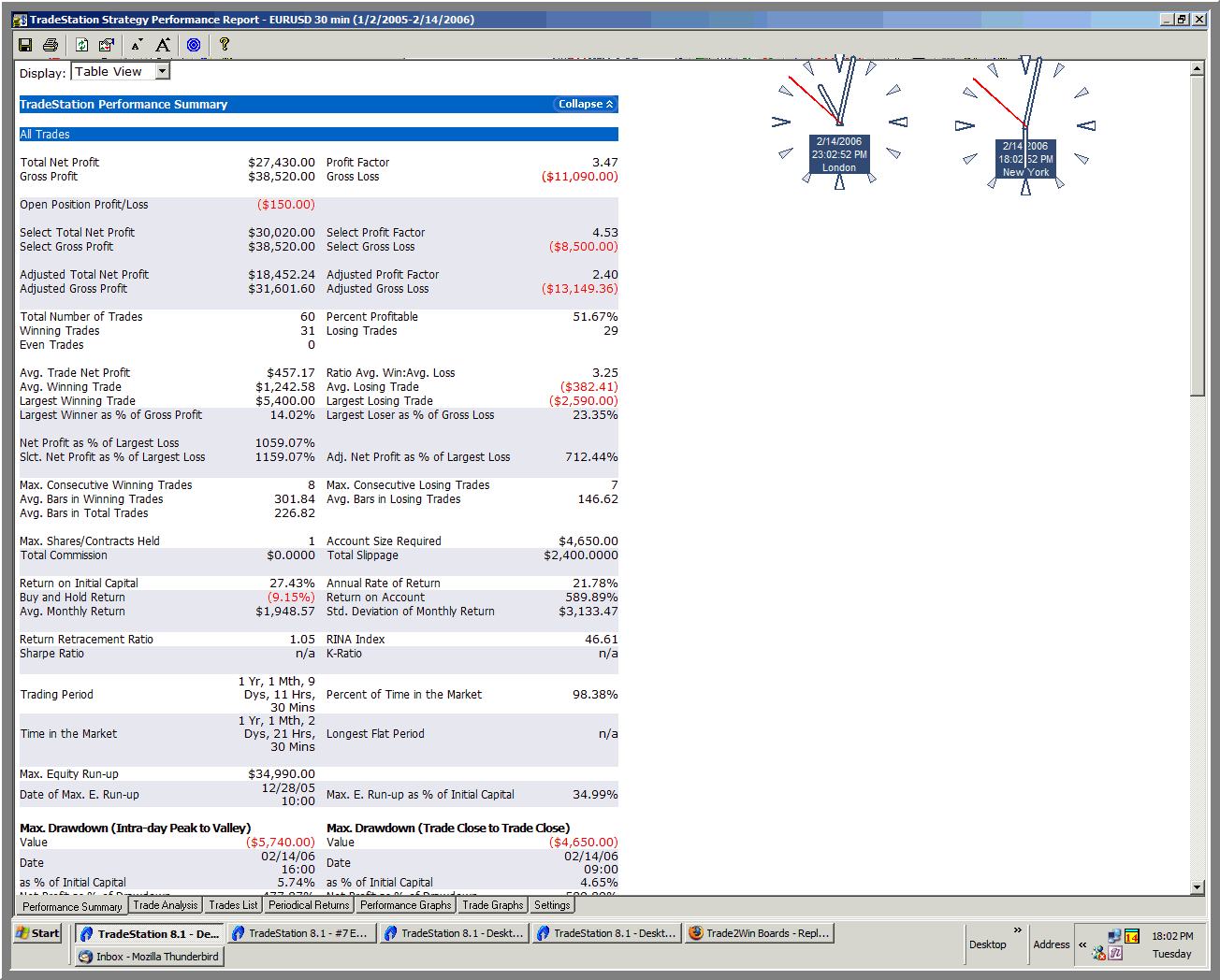Click the Percent Profitable value 51.67%
This screenshot has width=1220, height=980.
[595, 317]
